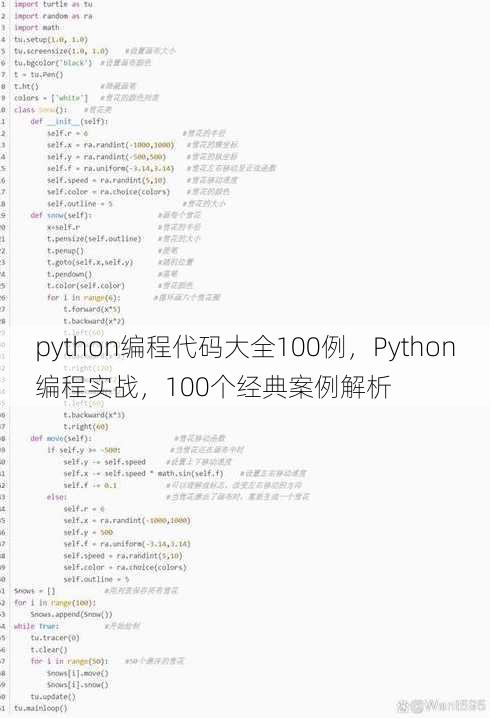
Task: Click the 'else:' line
Action: pos(57,497)
